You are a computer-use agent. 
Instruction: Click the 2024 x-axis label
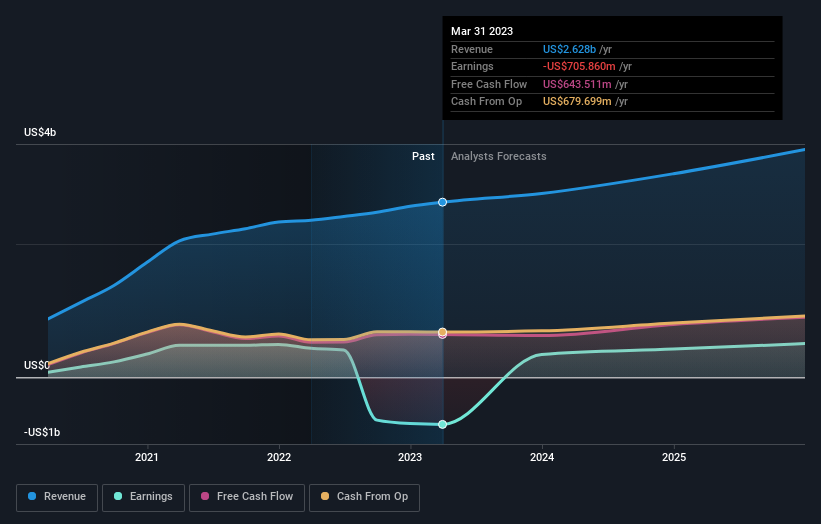click(542, 457)
